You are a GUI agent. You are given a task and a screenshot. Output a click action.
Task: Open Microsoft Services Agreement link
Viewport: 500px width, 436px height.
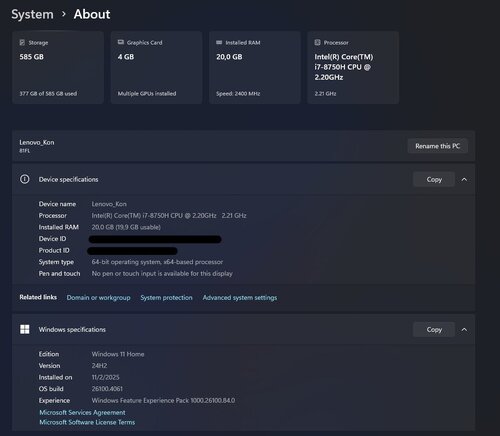(82, 412)
